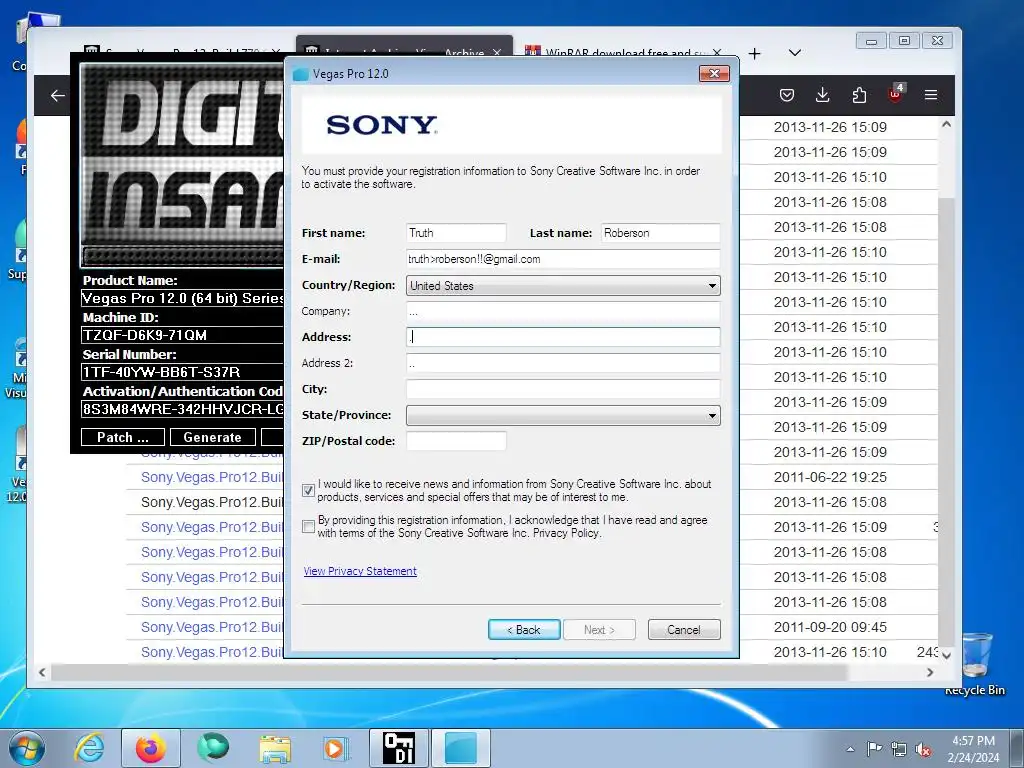Open the green globe taskbar application

[x=213, y=748]
